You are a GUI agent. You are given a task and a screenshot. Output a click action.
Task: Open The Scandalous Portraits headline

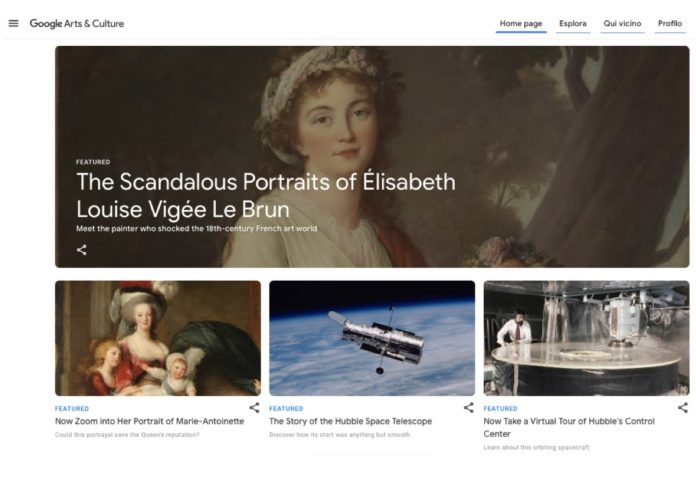coord(266,195)
